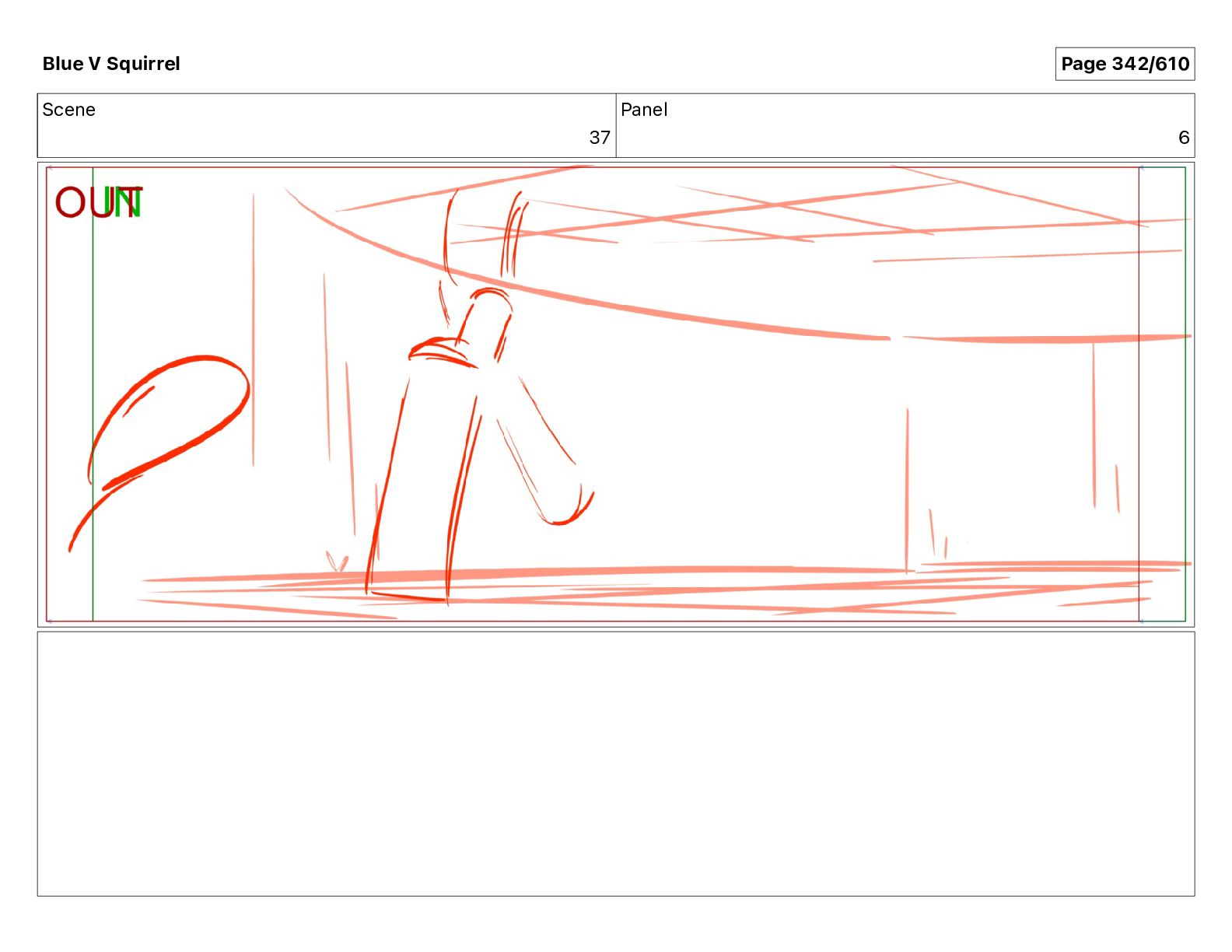1232x952 pixels.
Task: Click the 'Page 342/610' page indicator
Action: pos(1125,64)
